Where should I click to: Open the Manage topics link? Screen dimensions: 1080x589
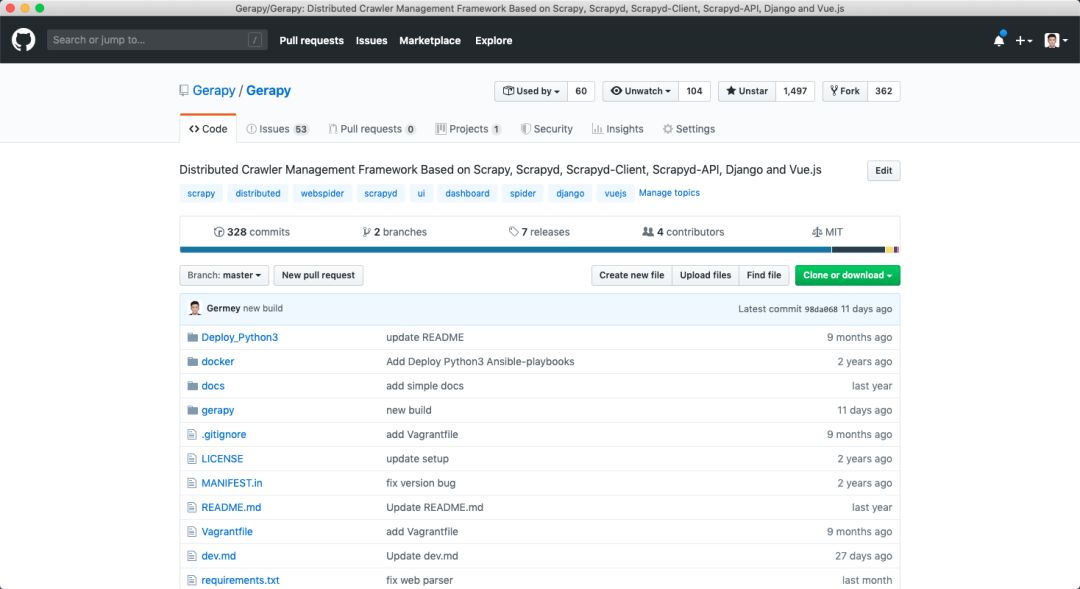click(x=669, y=193)
